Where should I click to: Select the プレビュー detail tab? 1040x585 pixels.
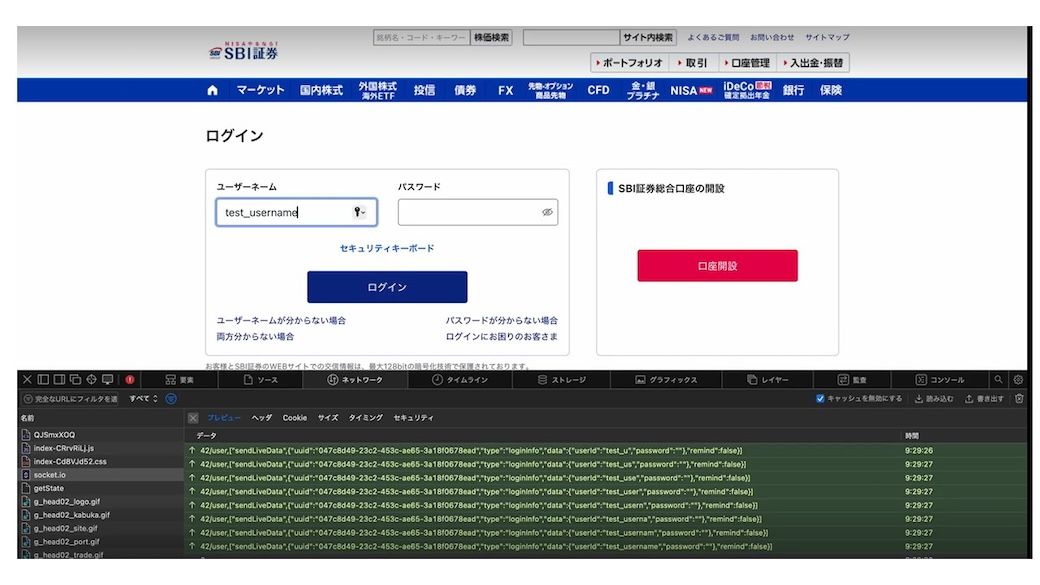(x=224, y=418)
